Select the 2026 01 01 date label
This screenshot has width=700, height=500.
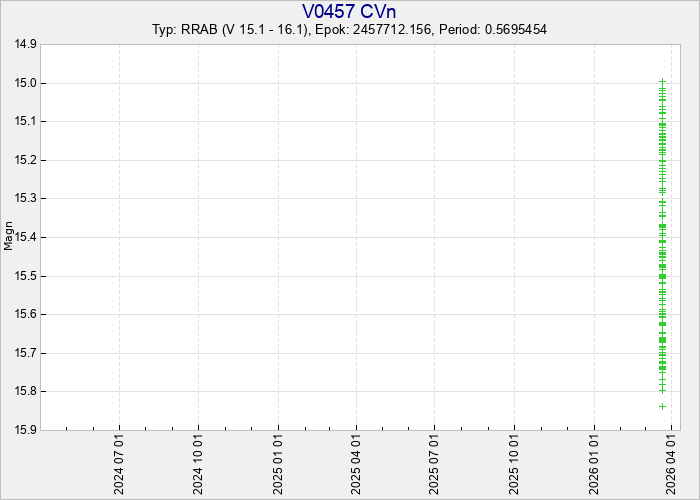coord(594,464)
